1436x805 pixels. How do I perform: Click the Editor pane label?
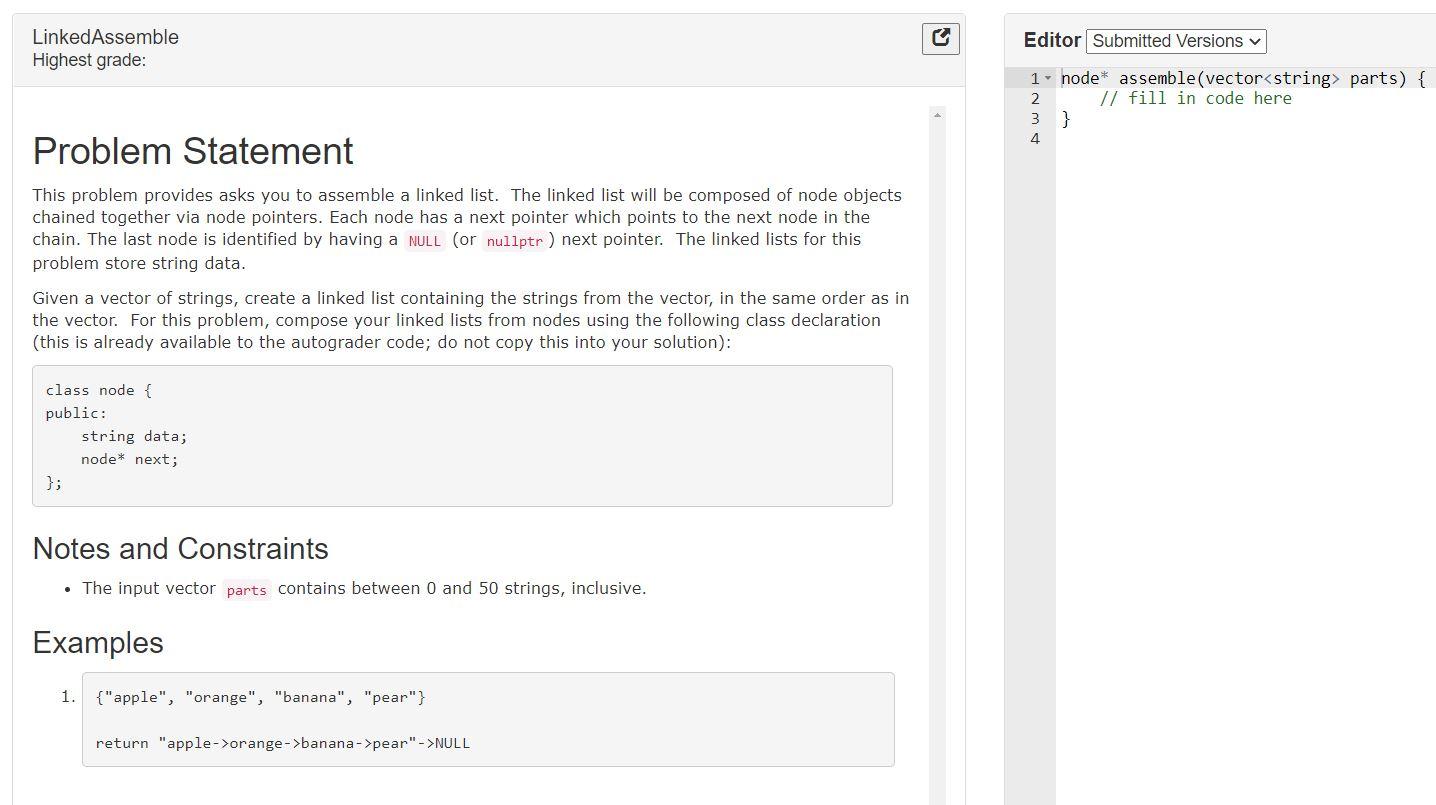point(1051,40)
